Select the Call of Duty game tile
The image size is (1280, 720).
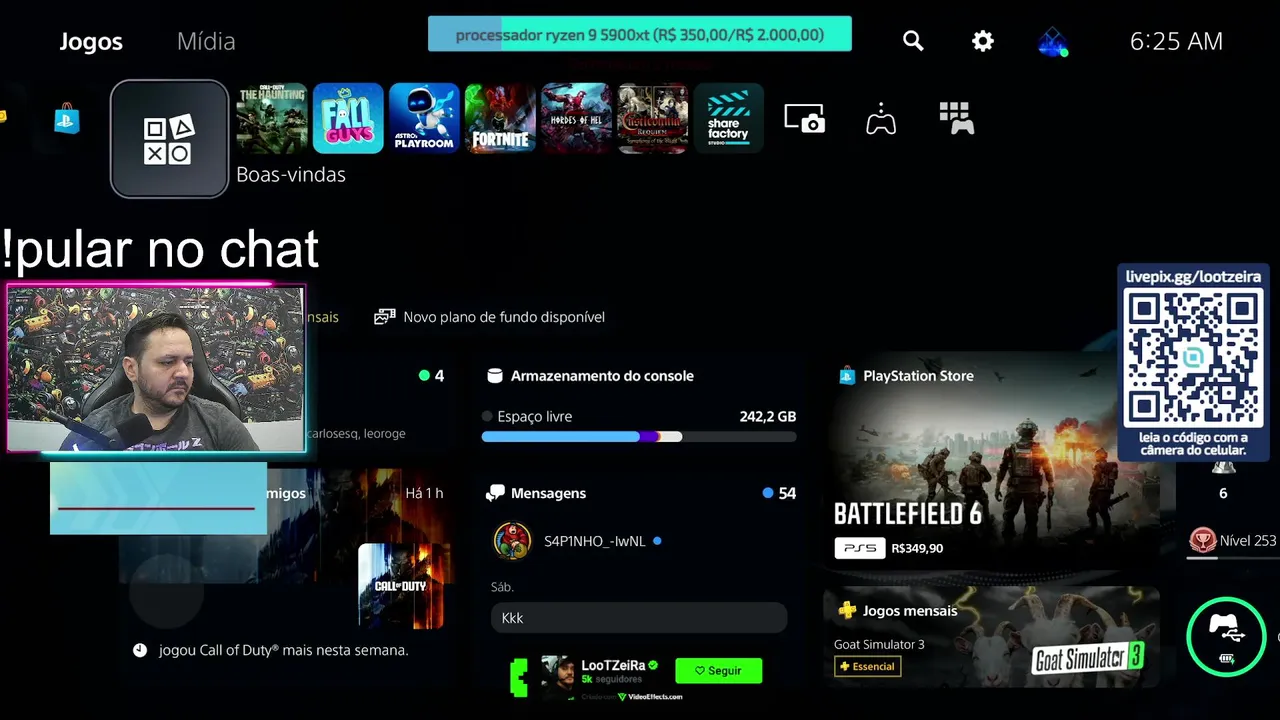tap(271, 119)
